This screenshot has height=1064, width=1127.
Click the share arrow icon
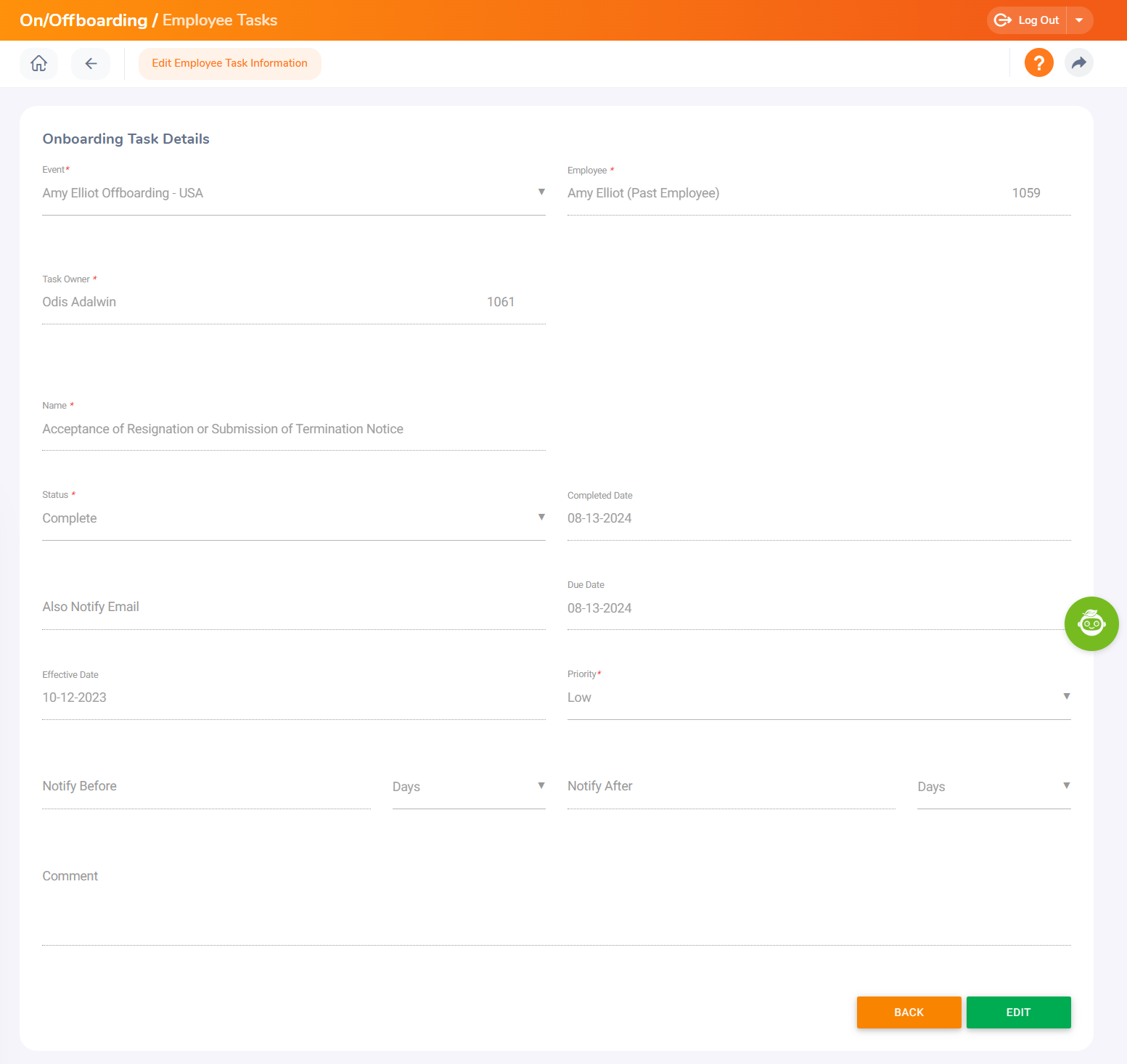(x=1079, y=62)
